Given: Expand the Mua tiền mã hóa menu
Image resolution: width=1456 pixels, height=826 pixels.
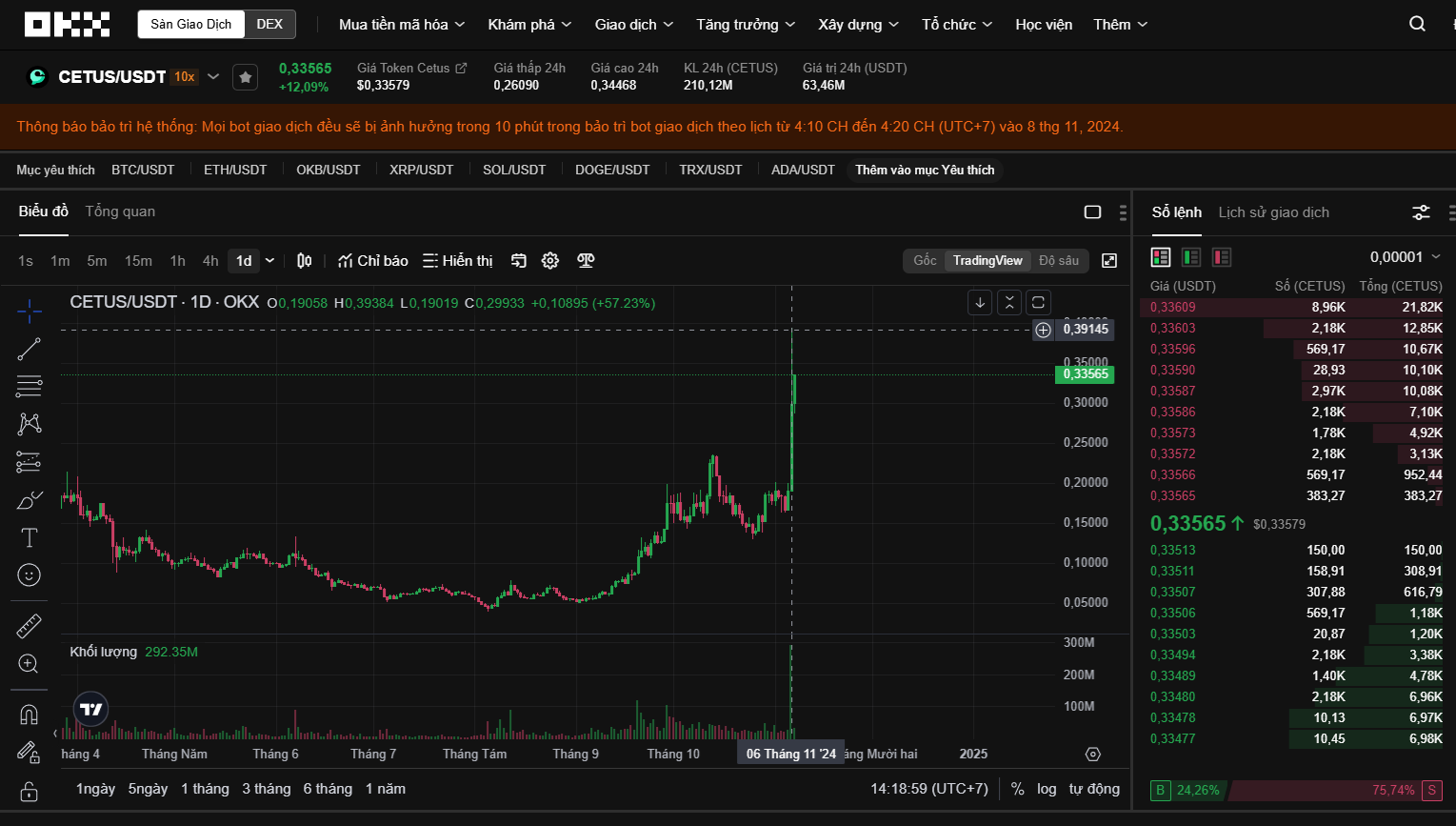Looking at the screenshot, I should coord(402,25).
